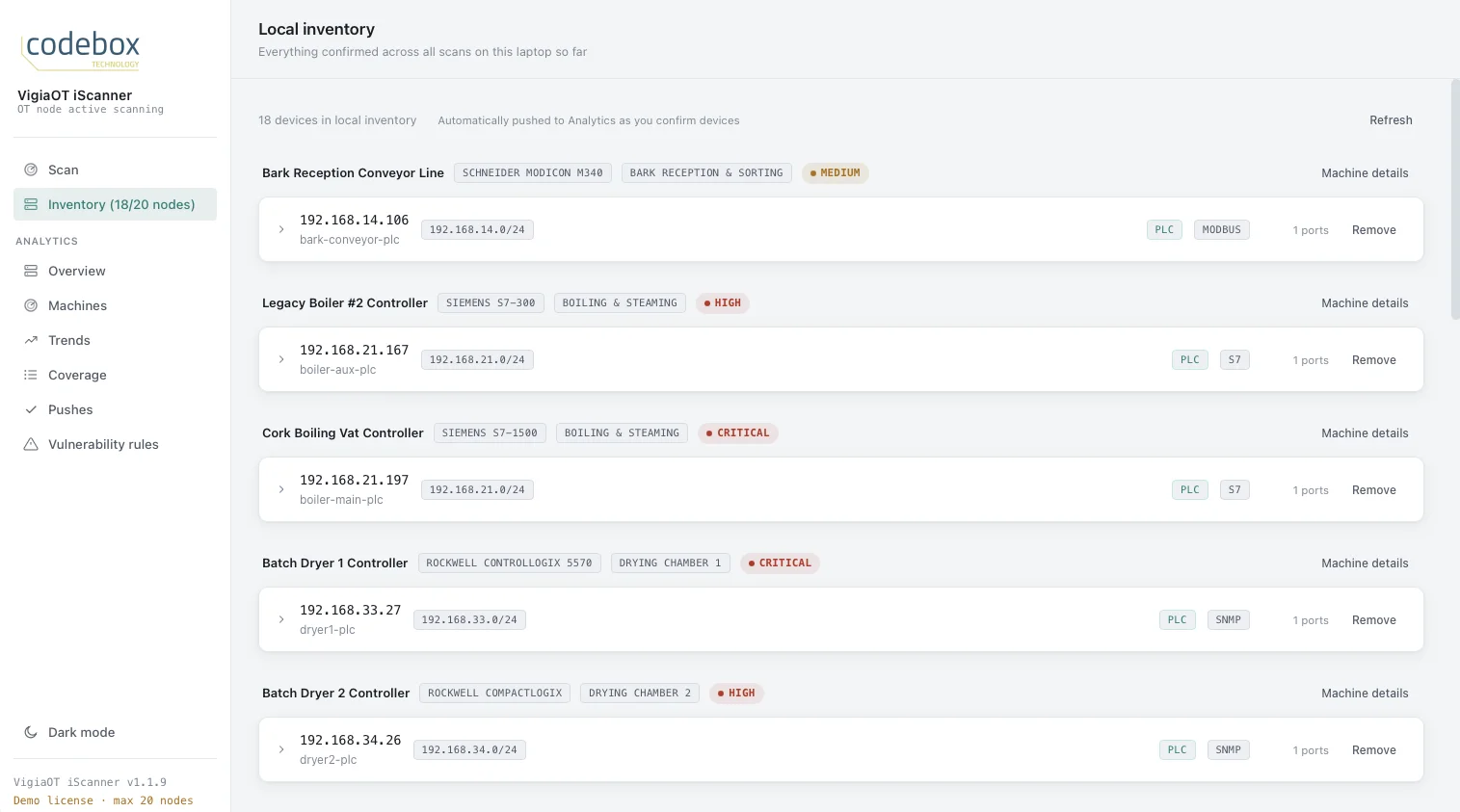Click the page vertical scrollbar
This screenshot has width=1460, height=812.
(1455, 199)
